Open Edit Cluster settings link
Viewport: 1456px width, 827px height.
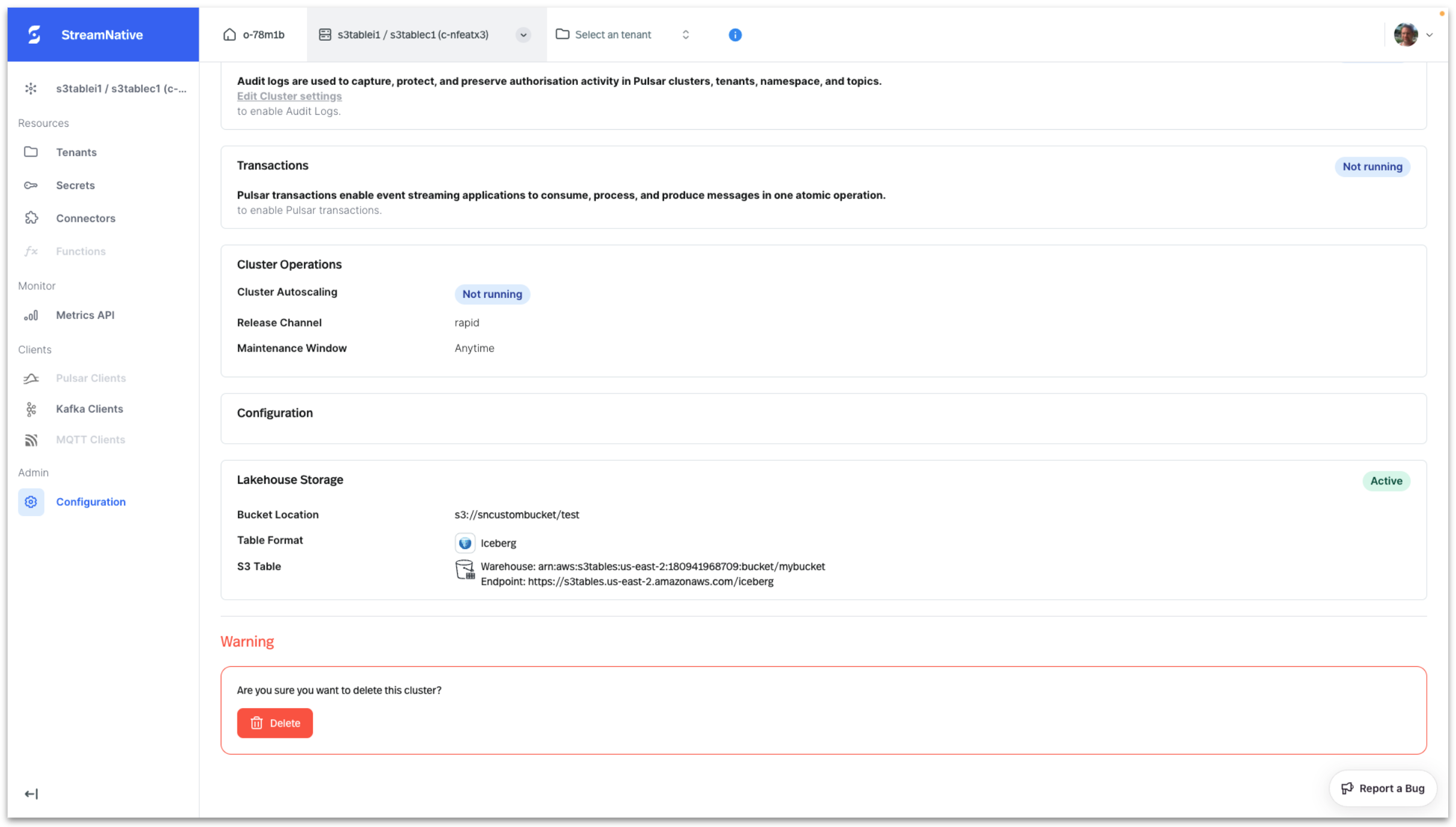(290, 96)
